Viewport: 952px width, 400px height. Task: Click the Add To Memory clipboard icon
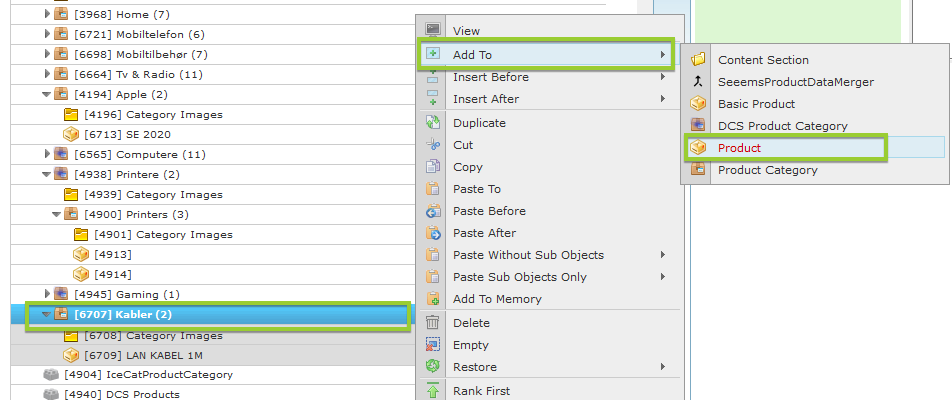coord(433,299)
